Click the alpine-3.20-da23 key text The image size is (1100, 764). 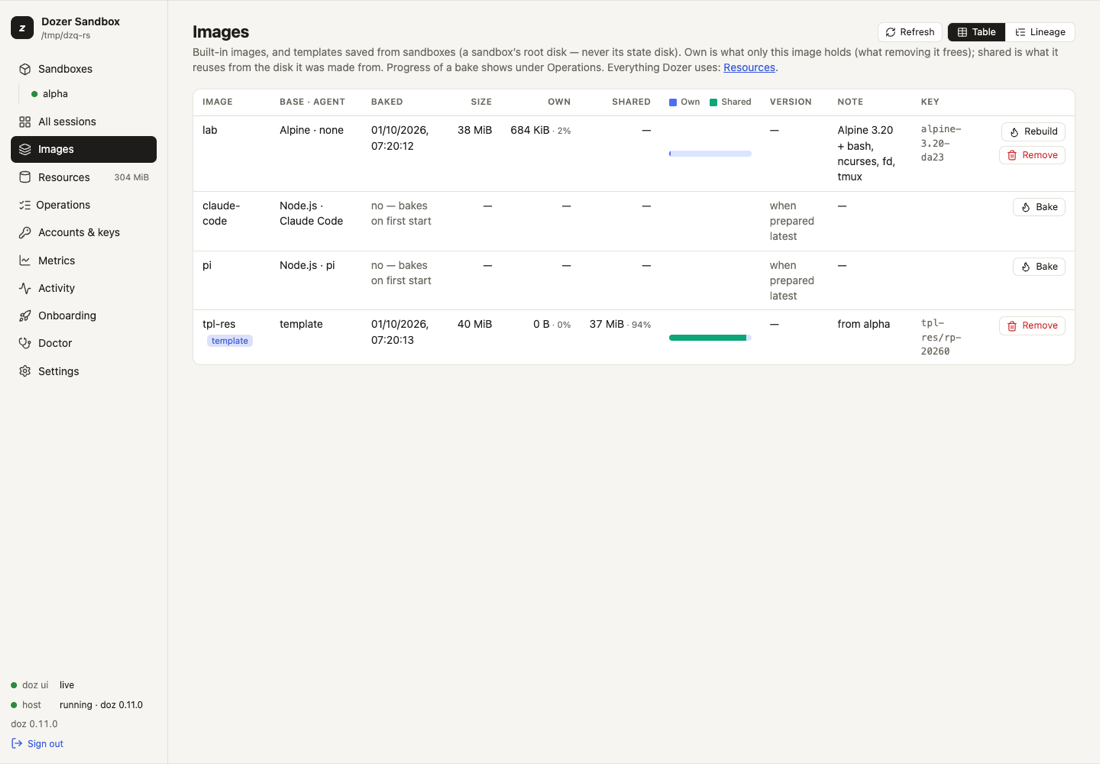(941, 143)
